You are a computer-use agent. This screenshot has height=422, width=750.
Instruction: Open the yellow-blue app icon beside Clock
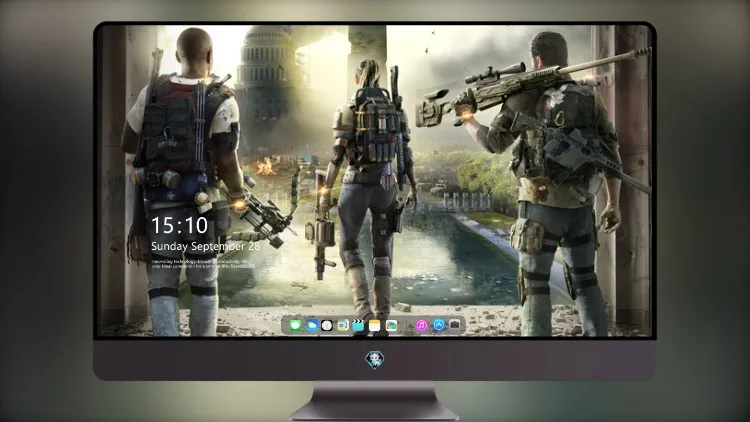342,326
